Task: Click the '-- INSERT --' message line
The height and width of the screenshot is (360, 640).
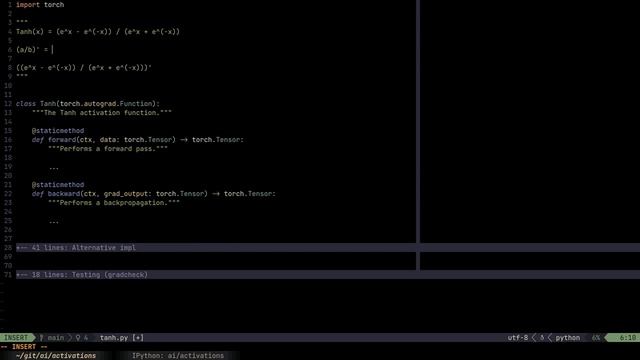Action: click(24, 347)
